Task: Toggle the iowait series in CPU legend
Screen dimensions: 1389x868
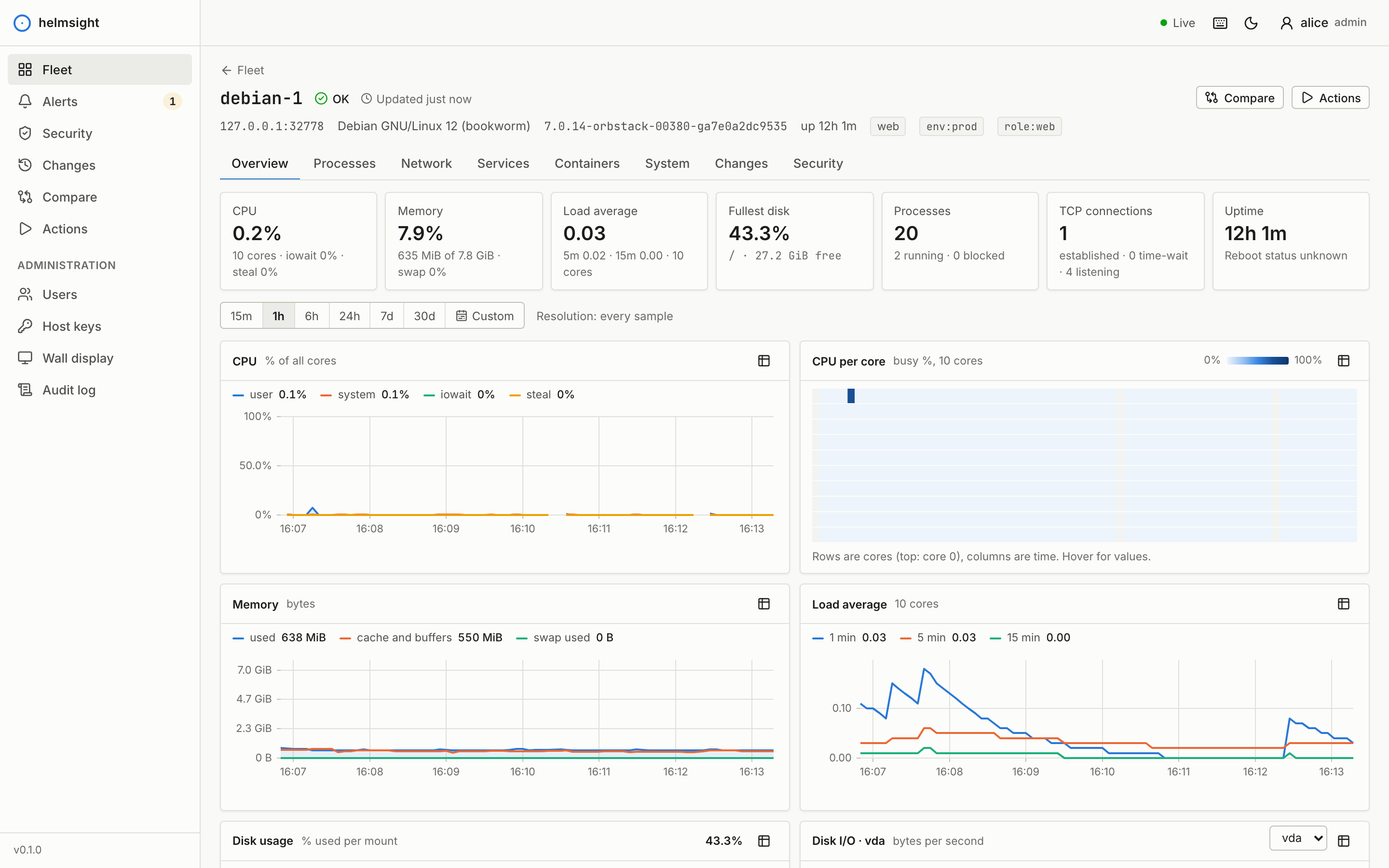Action: (x=459, y=394)
